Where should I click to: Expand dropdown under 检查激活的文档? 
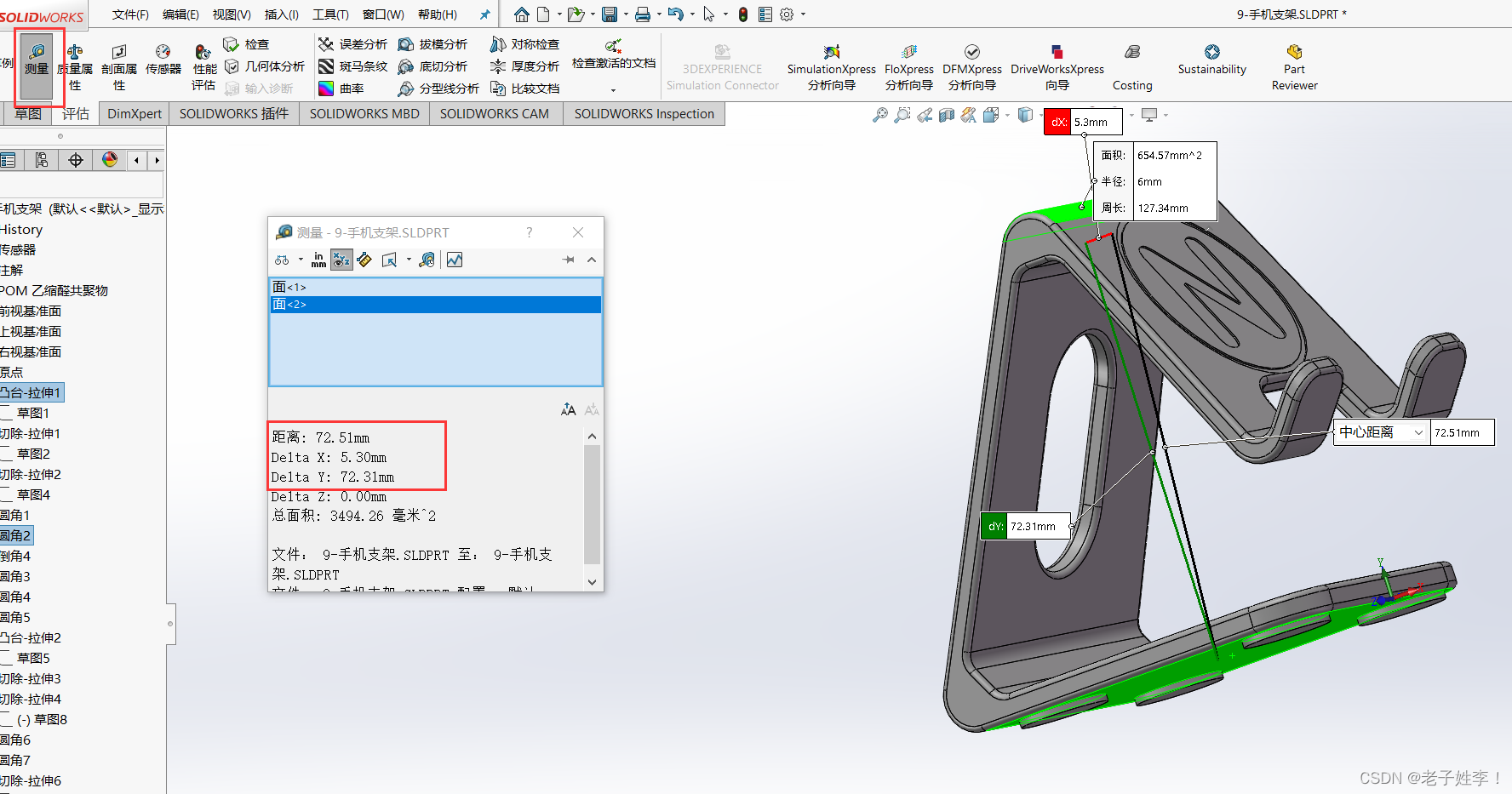[613, 90]
